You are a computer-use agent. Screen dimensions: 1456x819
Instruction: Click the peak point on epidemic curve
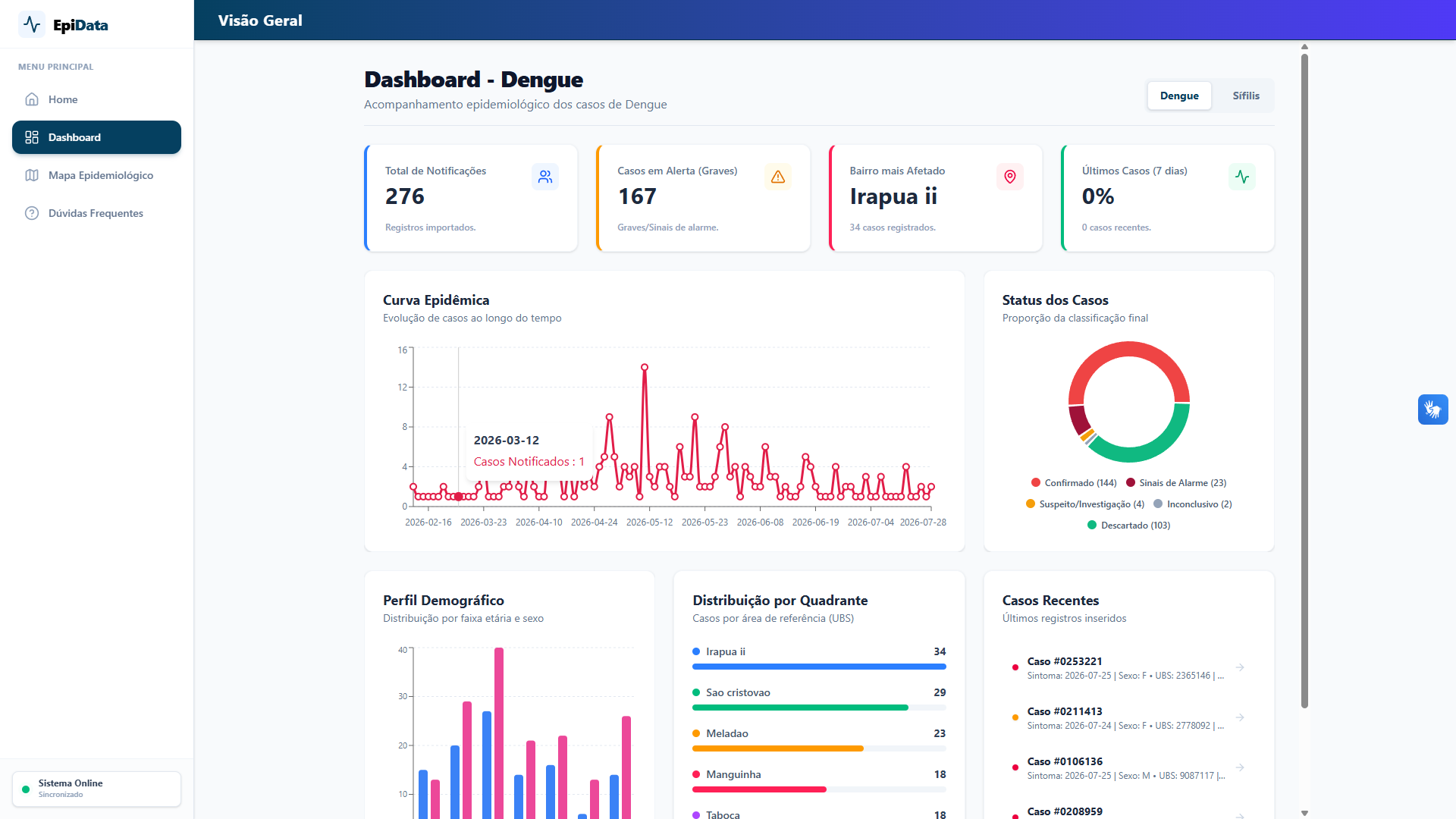[645, 367]
